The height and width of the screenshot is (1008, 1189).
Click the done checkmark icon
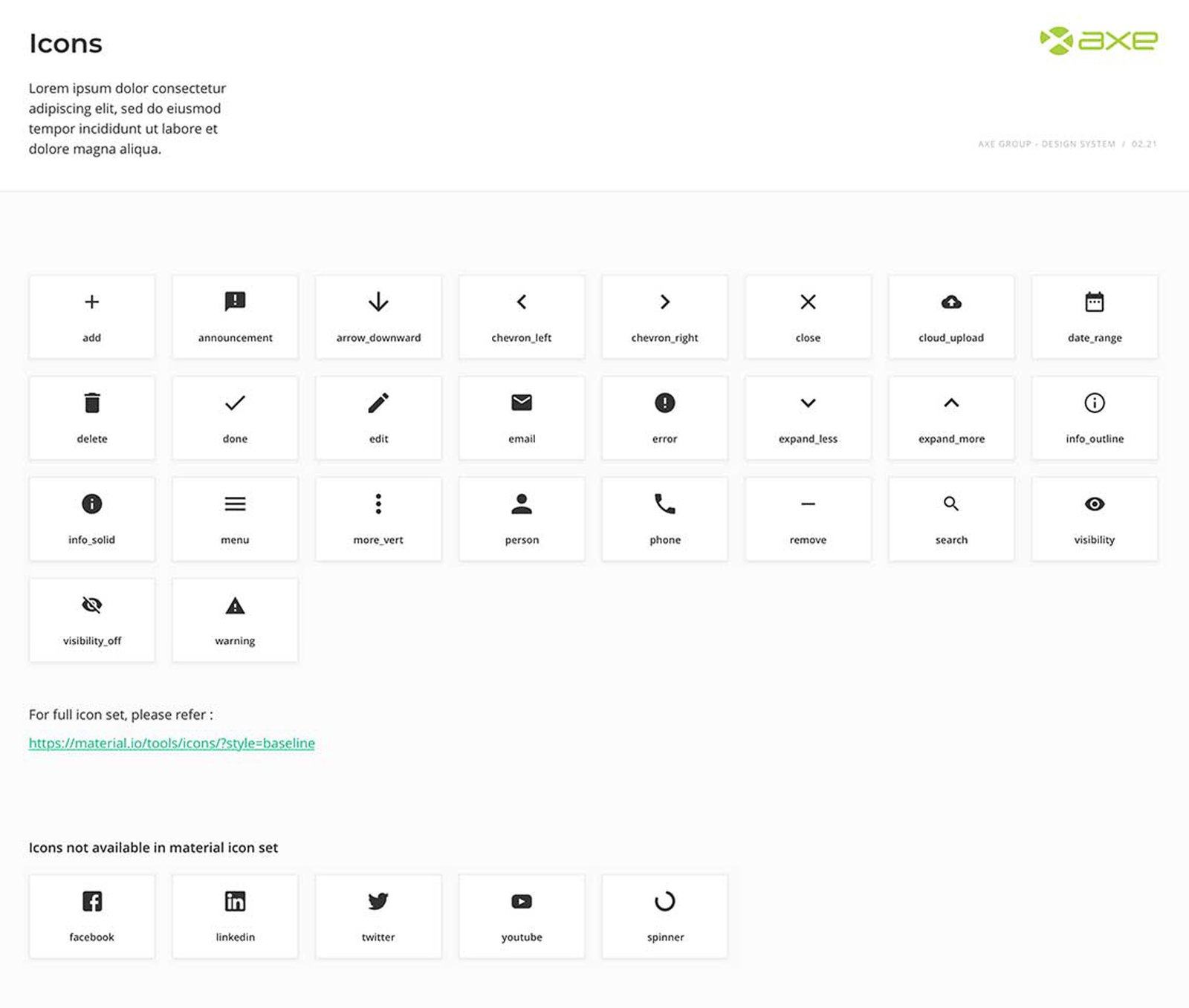pos(235,403)
